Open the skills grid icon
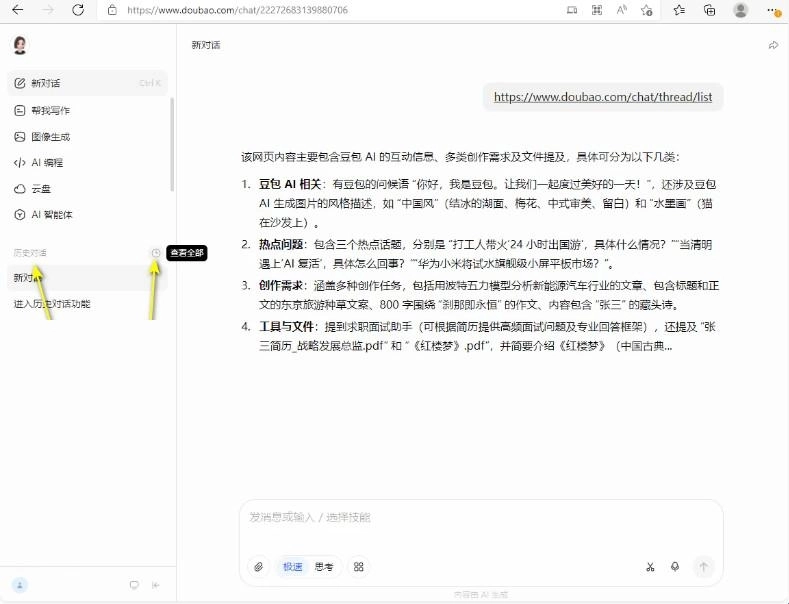Image resolution: width=789 pixels, height=604 pixels. 359,567
